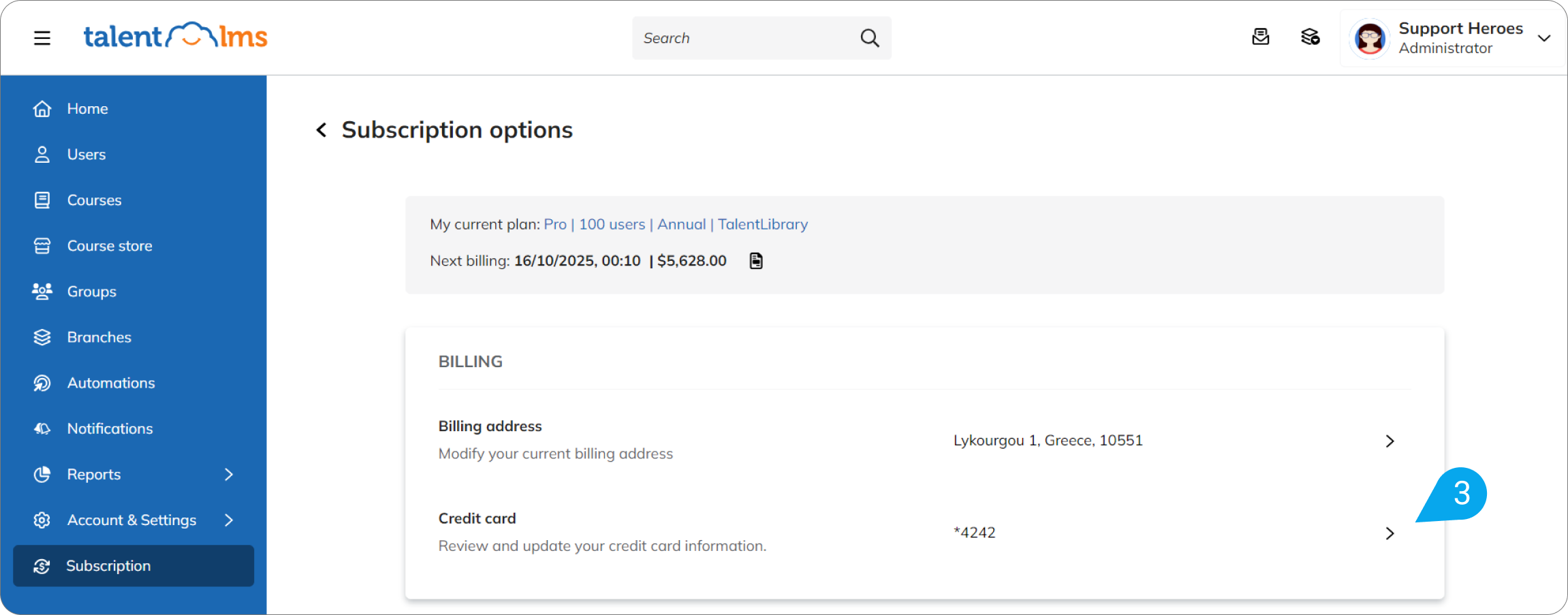Open Course store in the sidebar
This screenshot has height=615, width=1568.
(x=134, y=246)
